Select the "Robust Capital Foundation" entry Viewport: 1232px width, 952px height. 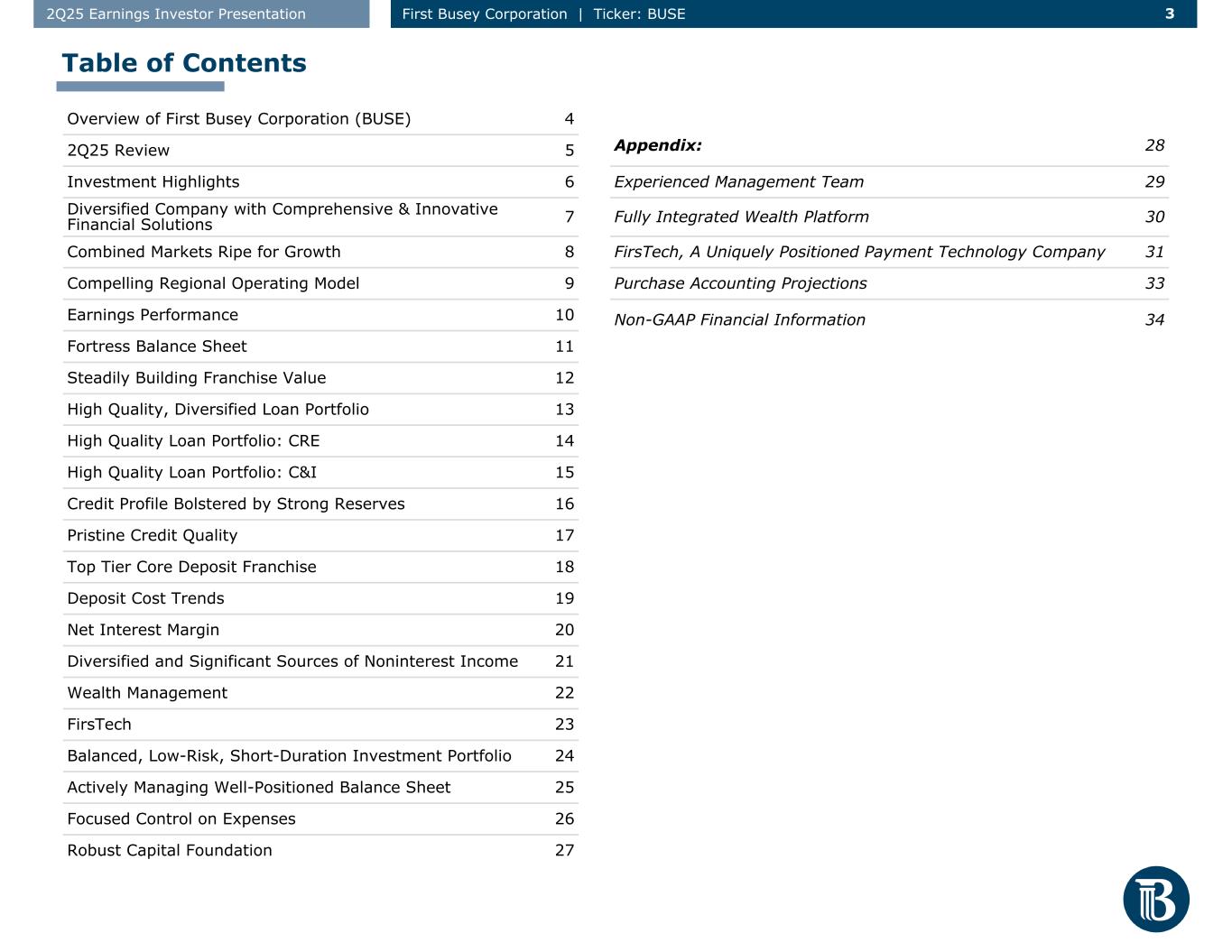(170, 851)
